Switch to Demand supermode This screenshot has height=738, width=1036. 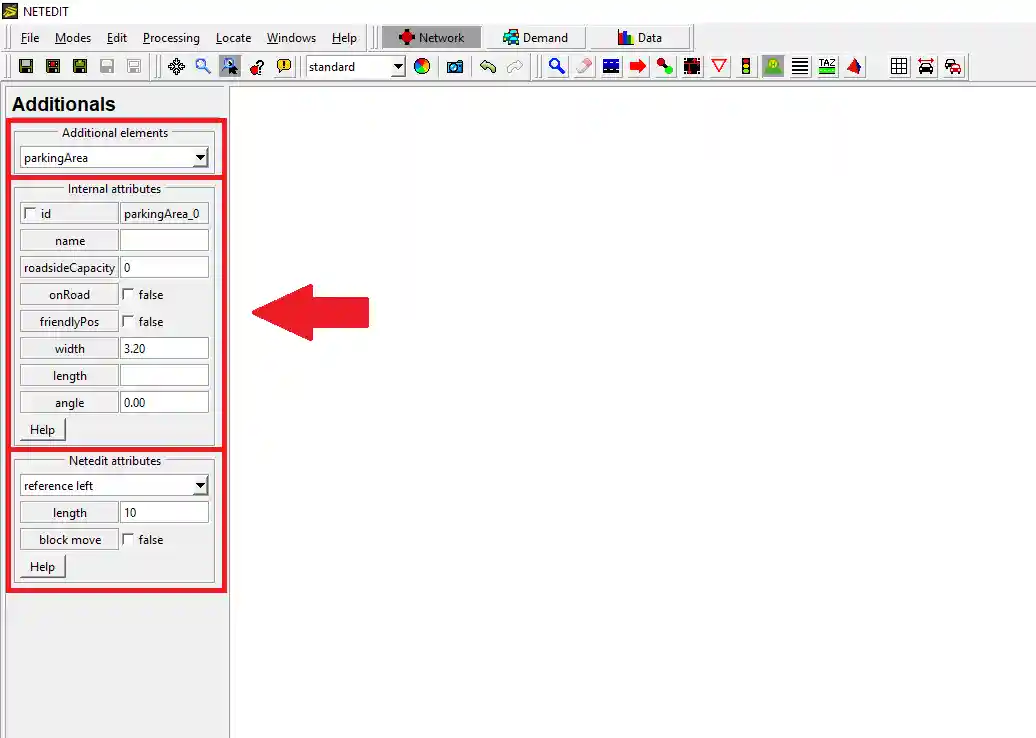coord(536,38)
